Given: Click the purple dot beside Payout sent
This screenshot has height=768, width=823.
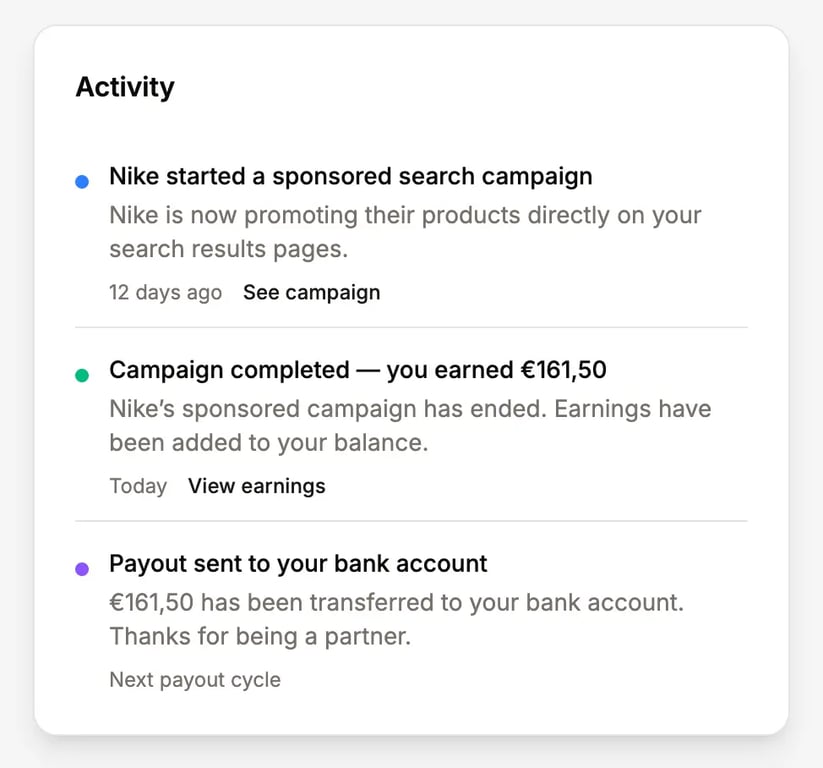Looking at the screenshot, I should tap(82, 568).
